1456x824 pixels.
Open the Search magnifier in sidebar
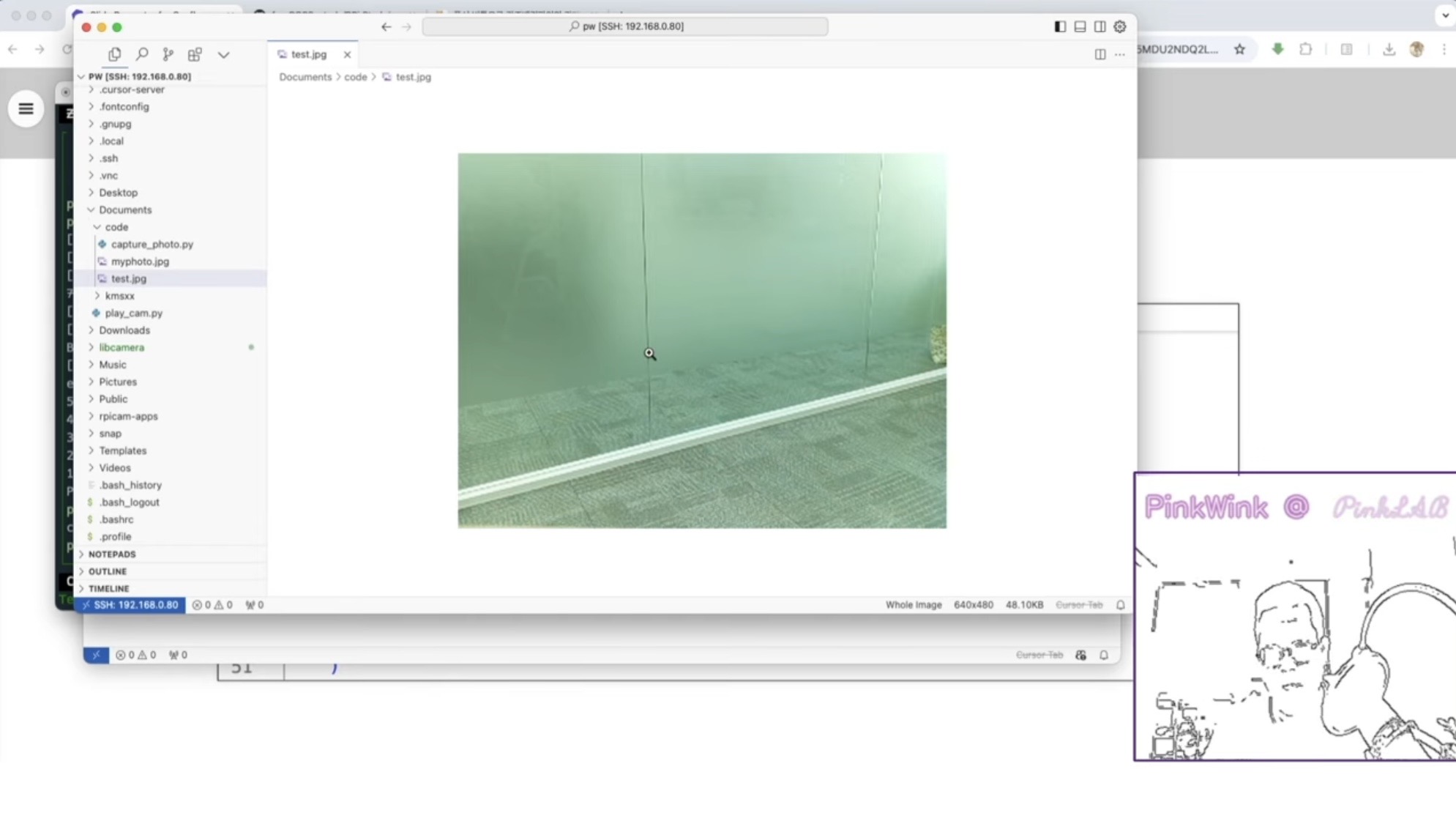[x=142, y=54]
